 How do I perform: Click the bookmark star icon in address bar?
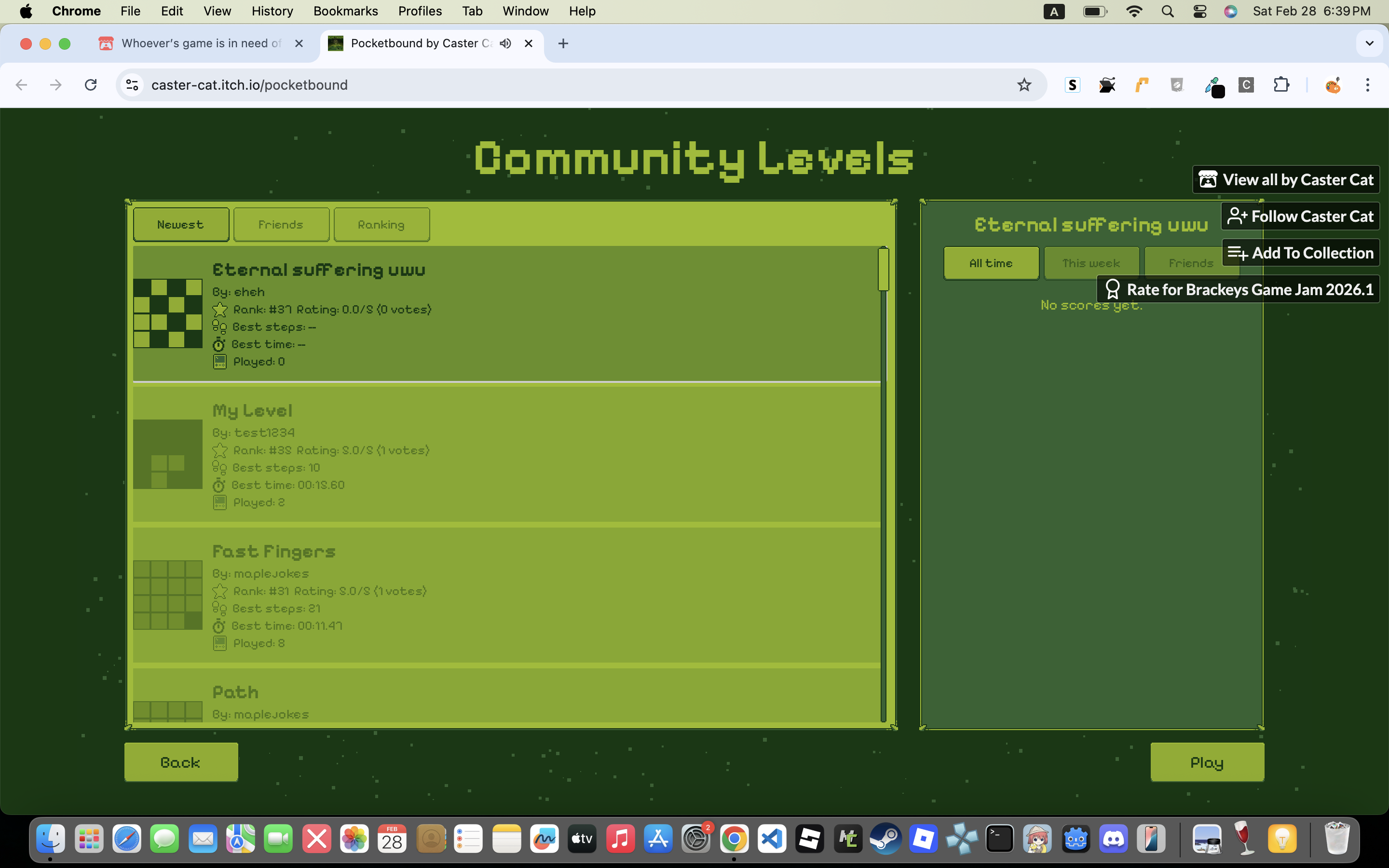pyautogui.click(x=1024, y=85)
